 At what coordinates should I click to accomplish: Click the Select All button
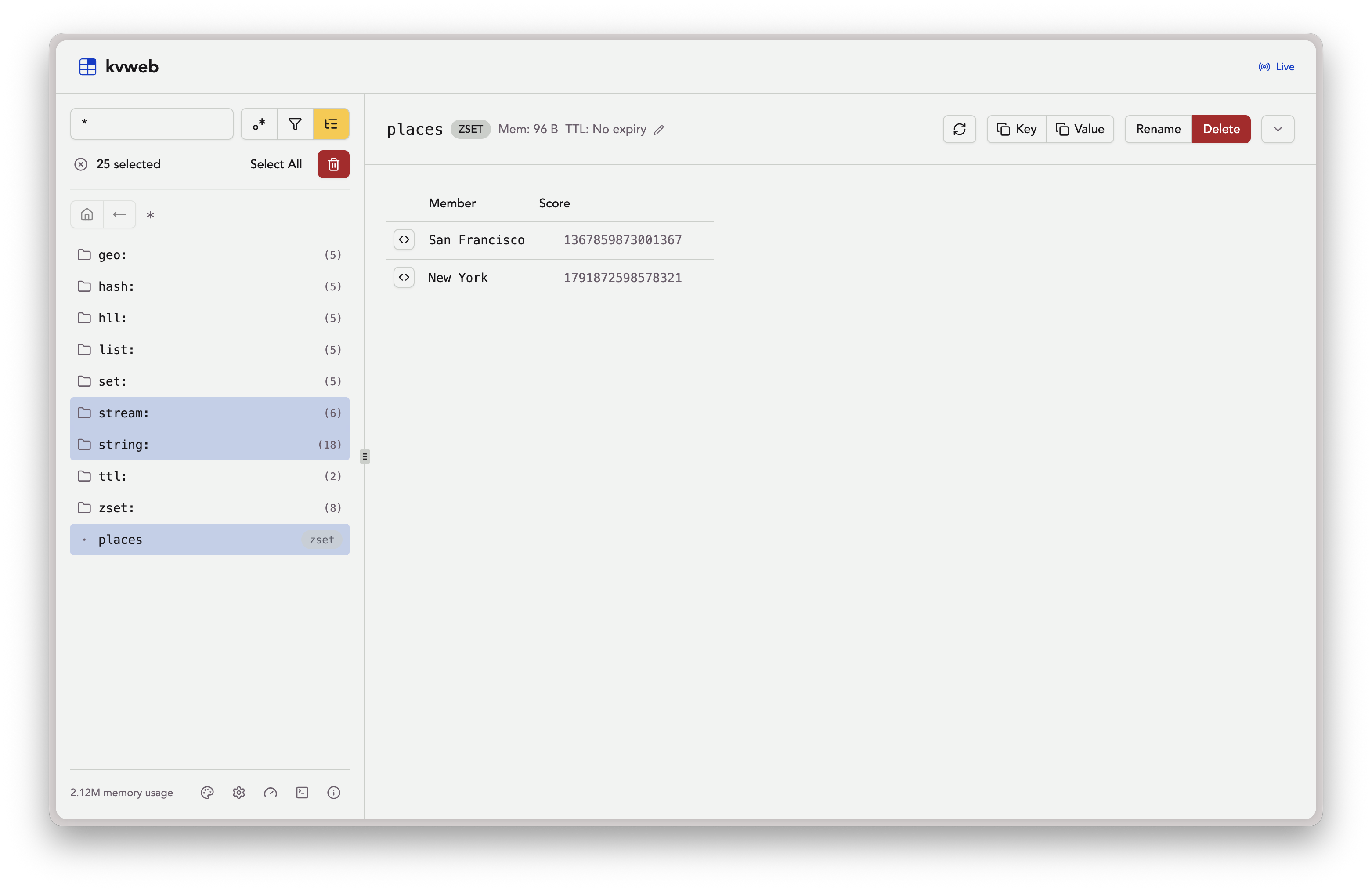pyautogui.click(x=275, y=164)
